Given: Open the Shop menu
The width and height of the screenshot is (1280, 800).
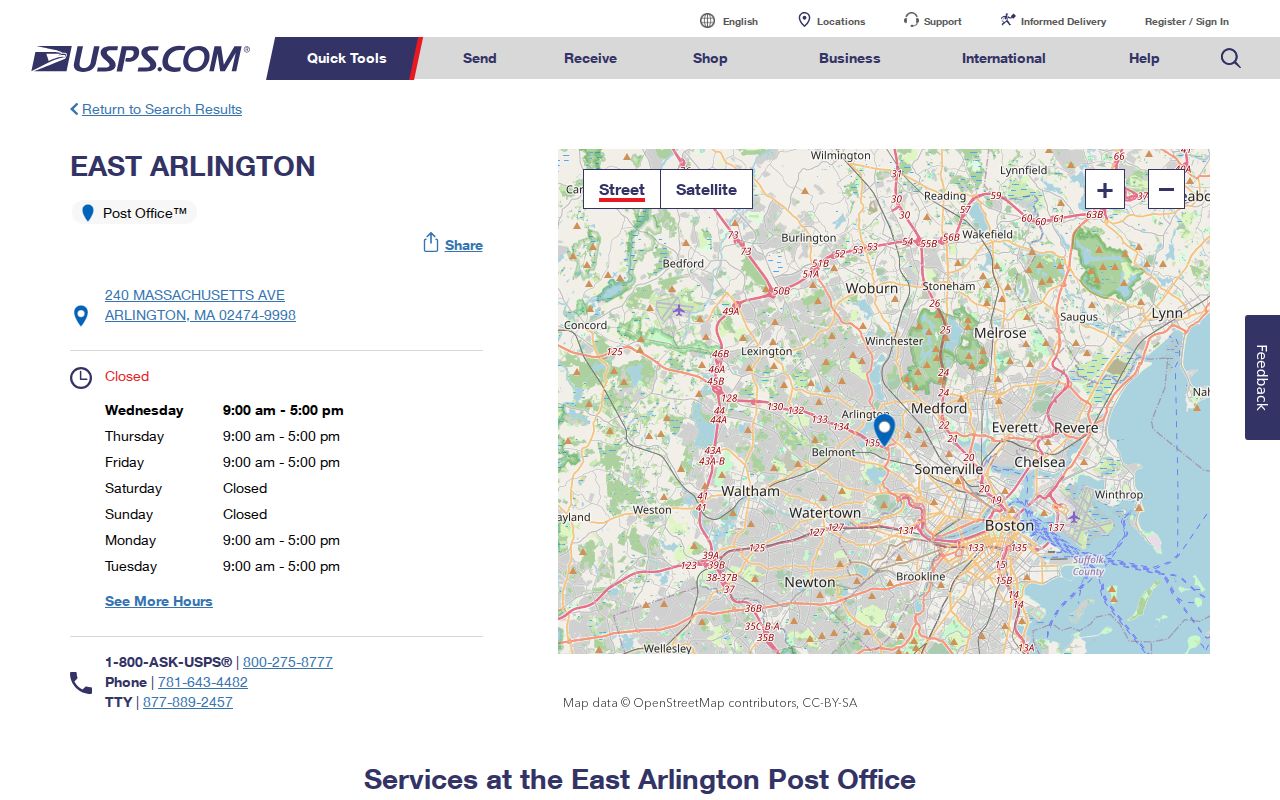Looking at the screenshot, I should (x=710, y=58).
